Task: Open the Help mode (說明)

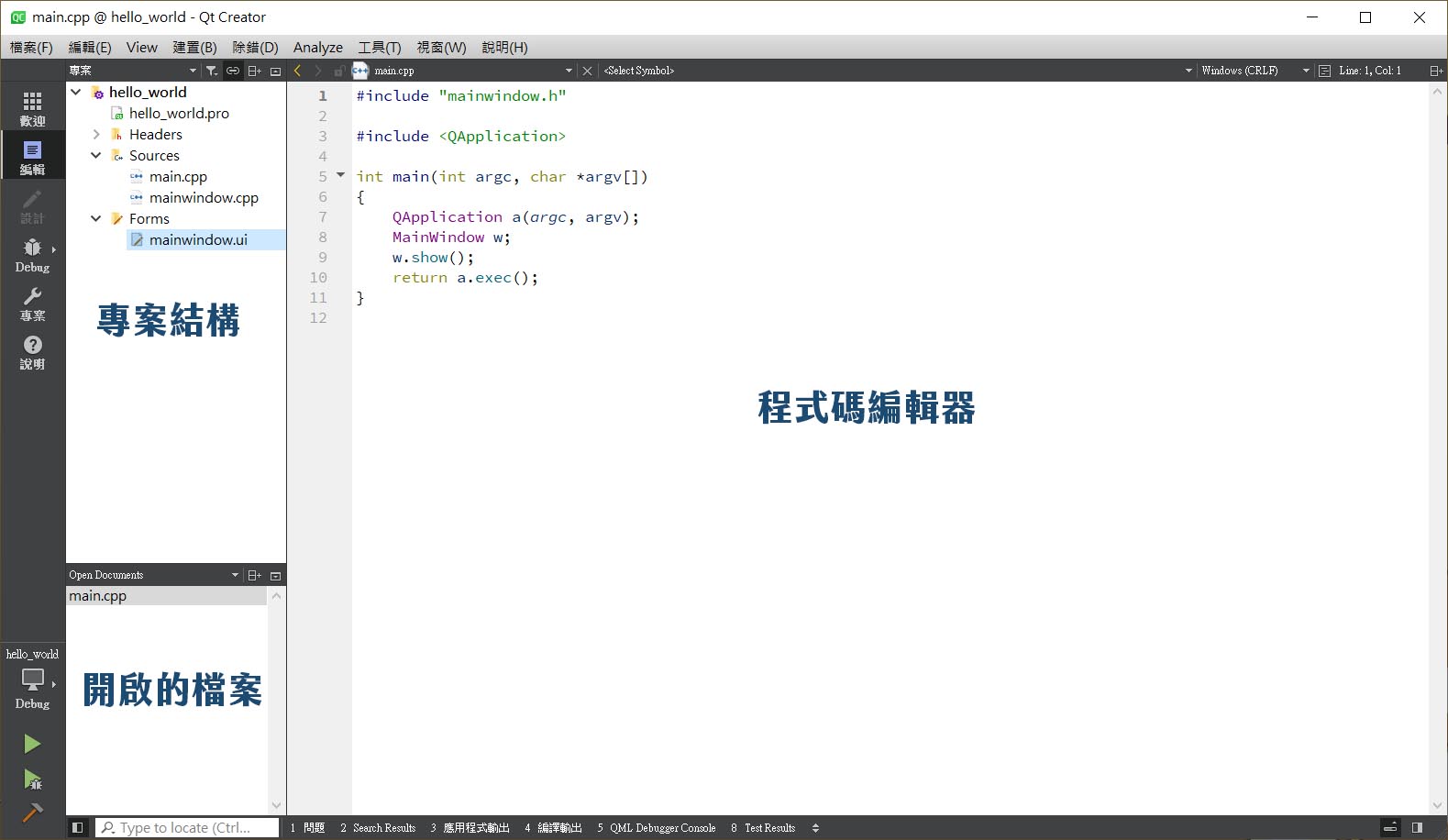Action: 32,352
